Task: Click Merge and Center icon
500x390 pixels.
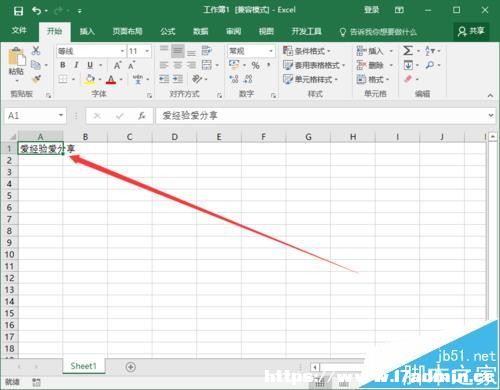Action: coord(207,65)
